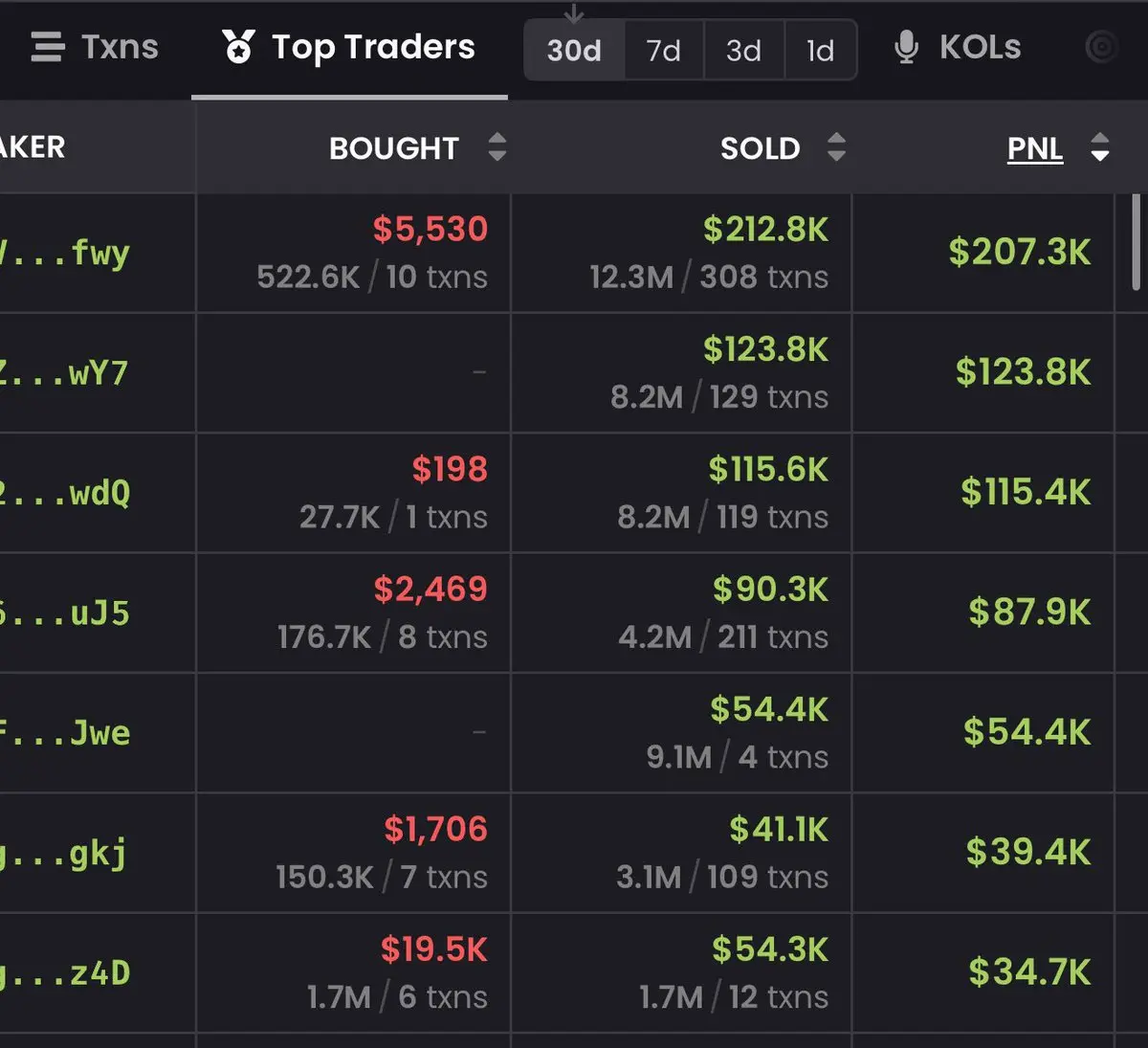The width and height of the screenshot is (1148, 1048).
Task: Click the $207.3K PNL cell
Action: [1019, 253]
